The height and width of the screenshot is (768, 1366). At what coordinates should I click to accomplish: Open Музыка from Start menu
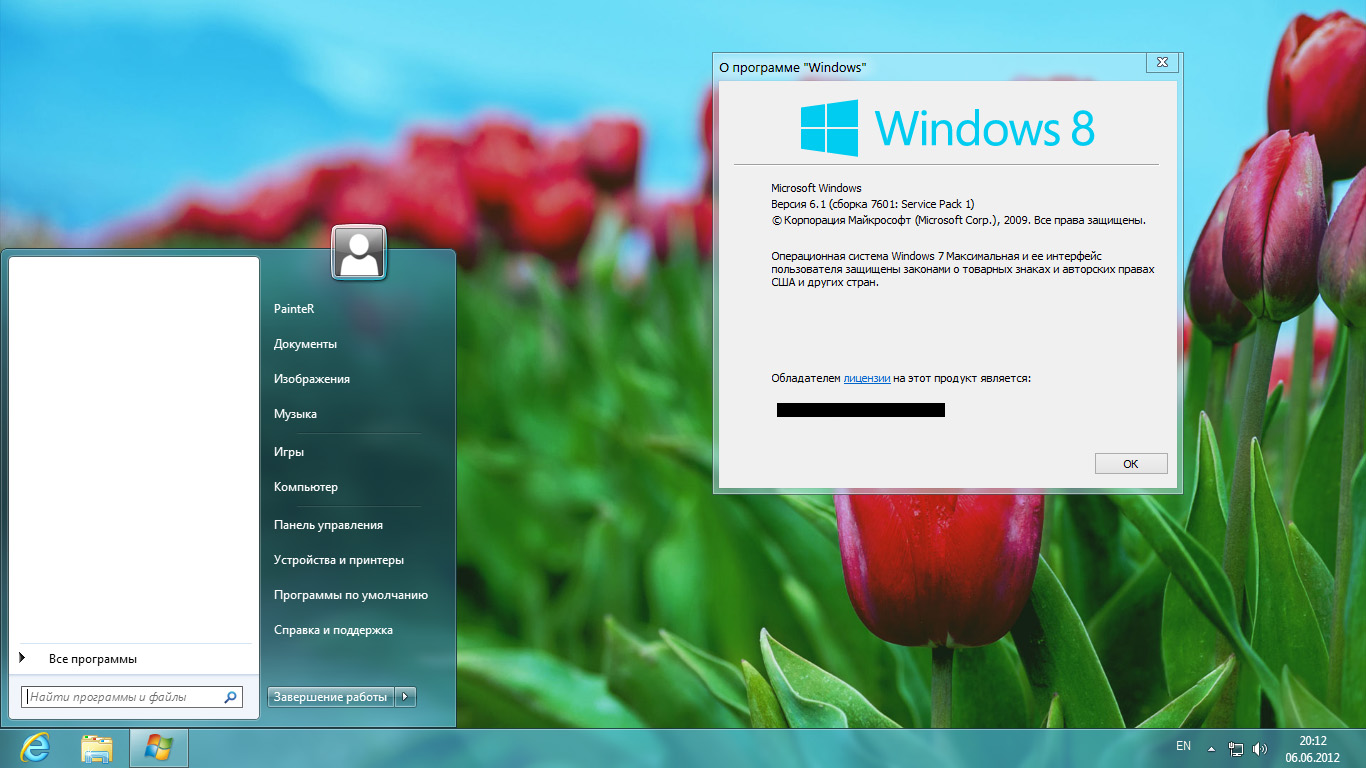pos(295,414)
